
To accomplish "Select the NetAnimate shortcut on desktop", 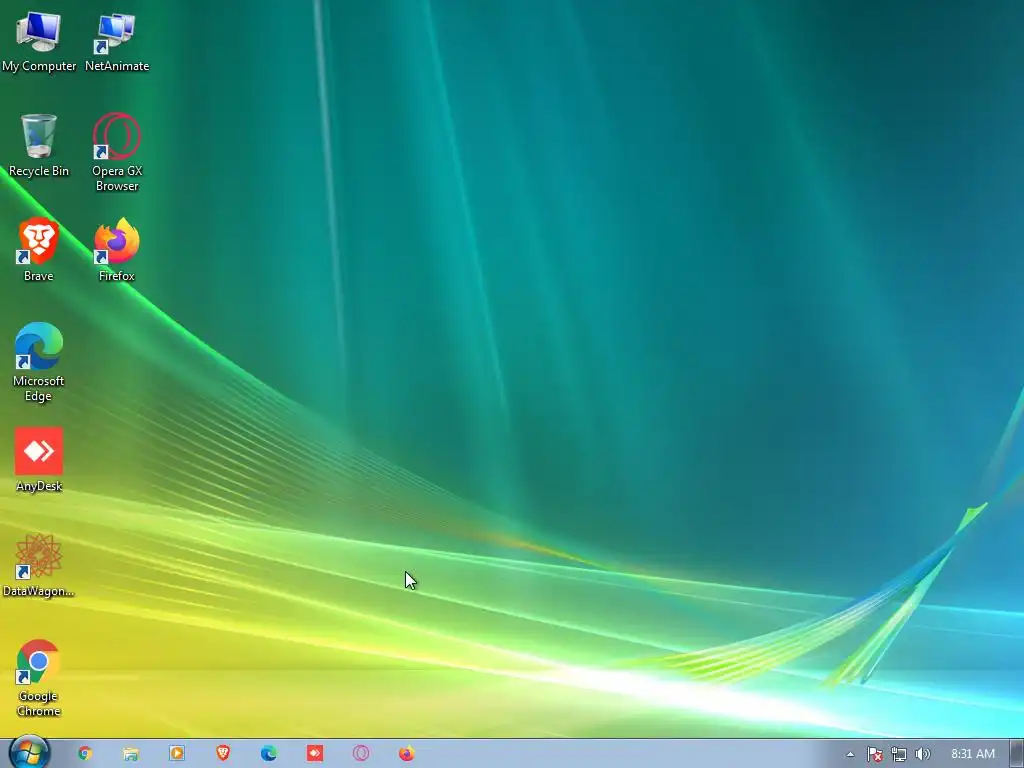I will (117, 40).
